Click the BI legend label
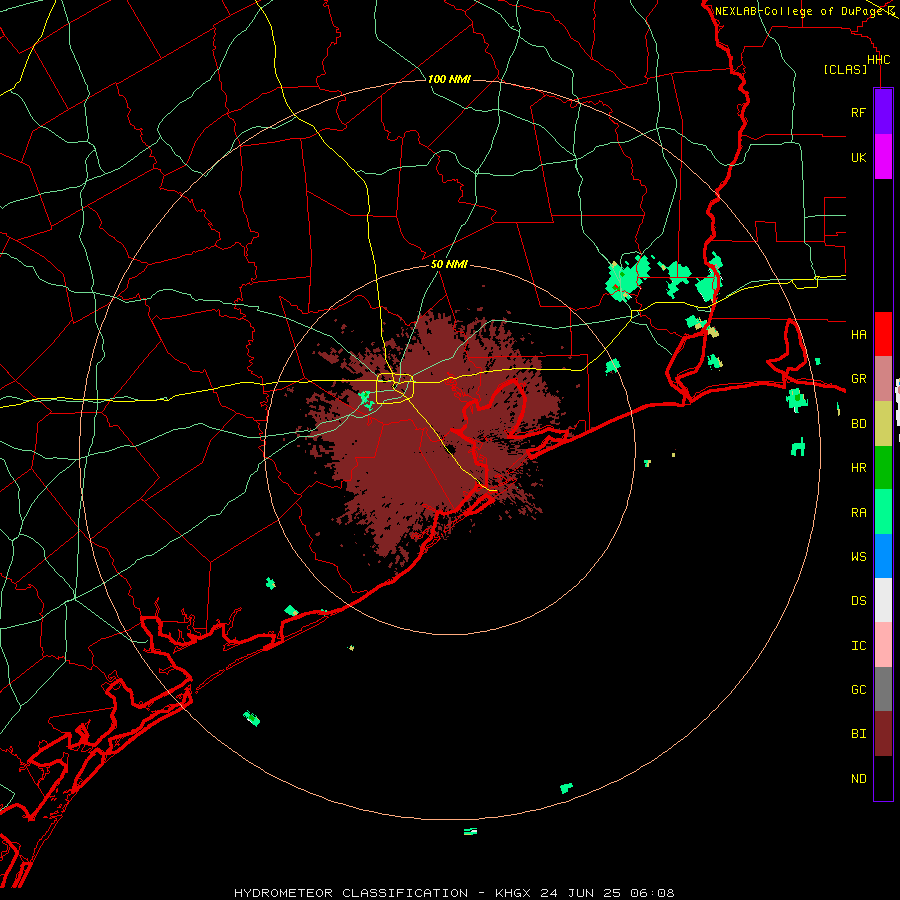Screen dimensions: 900x900 [x=858, y=734]
